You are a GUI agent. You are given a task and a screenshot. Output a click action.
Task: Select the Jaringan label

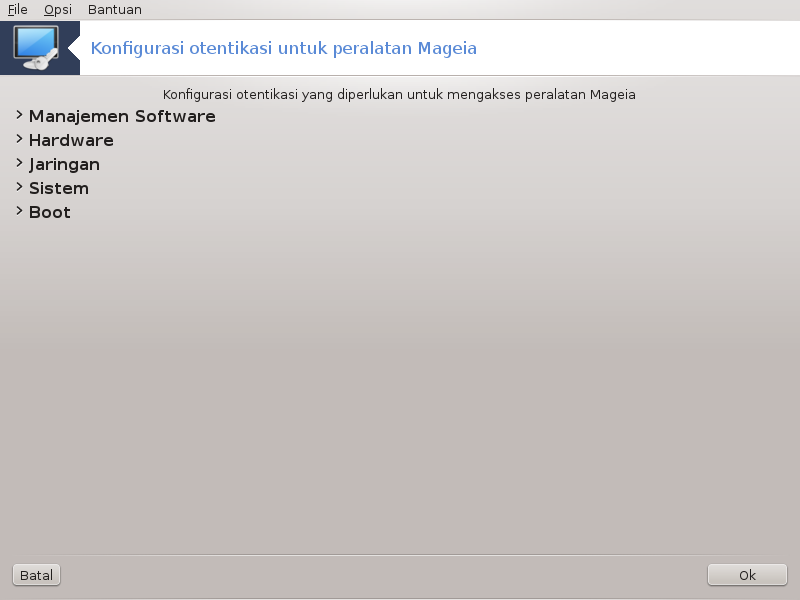pyautogui.click(x=64, y=164)
